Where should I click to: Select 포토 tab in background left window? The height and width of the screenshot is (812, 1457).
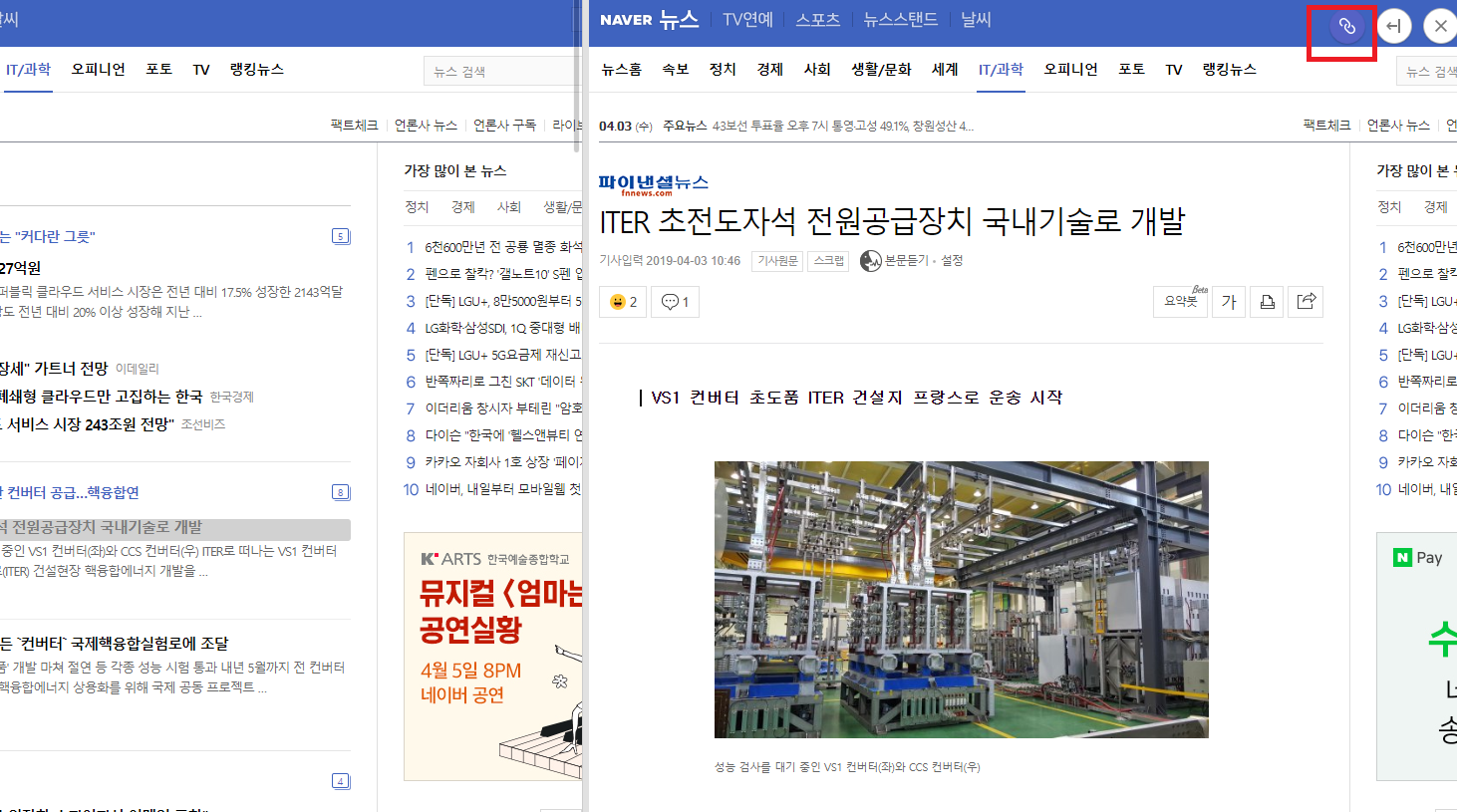158,69
